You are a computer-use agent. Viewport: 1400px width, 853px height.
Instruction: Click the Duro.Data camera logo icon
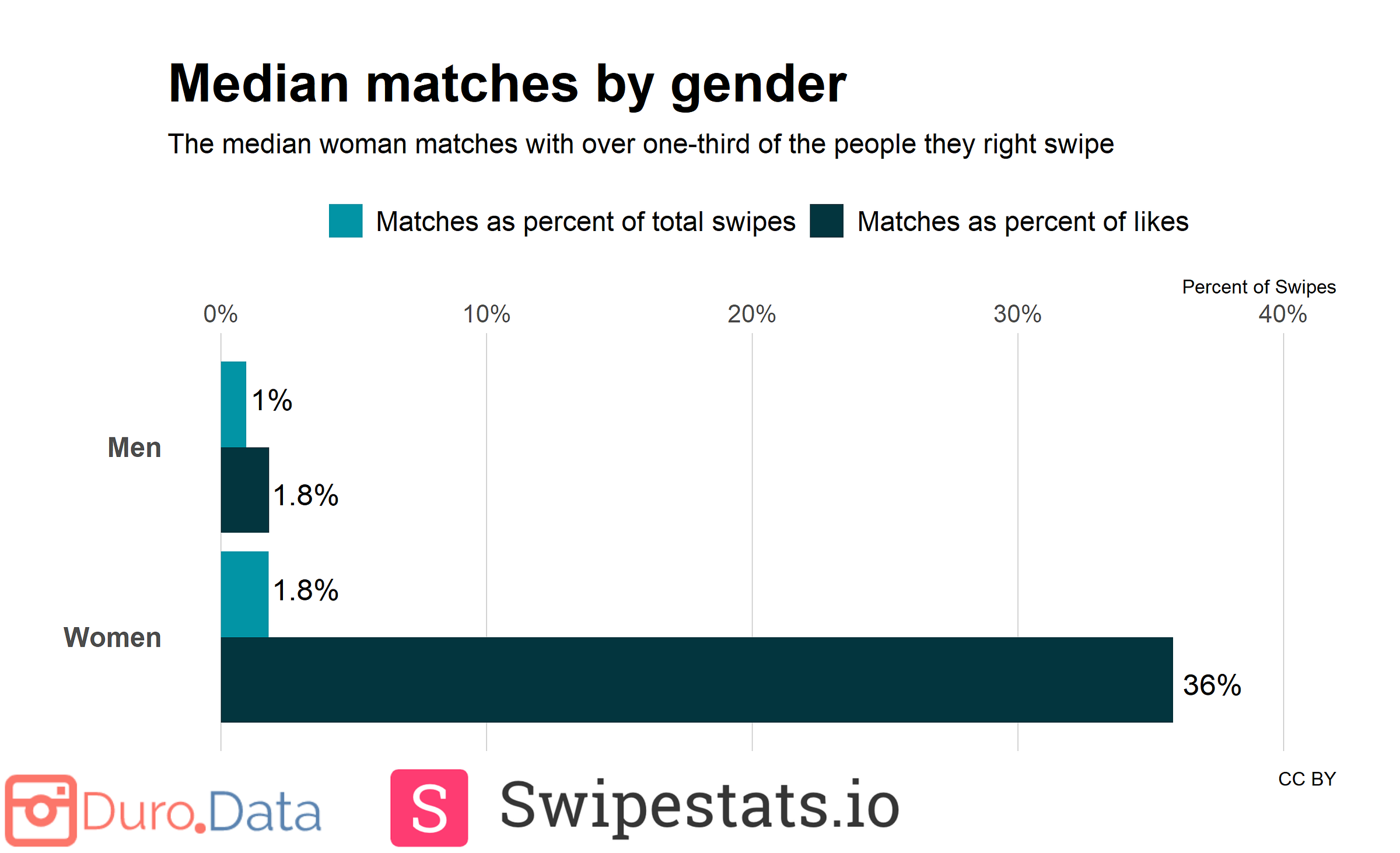point(41,810)
